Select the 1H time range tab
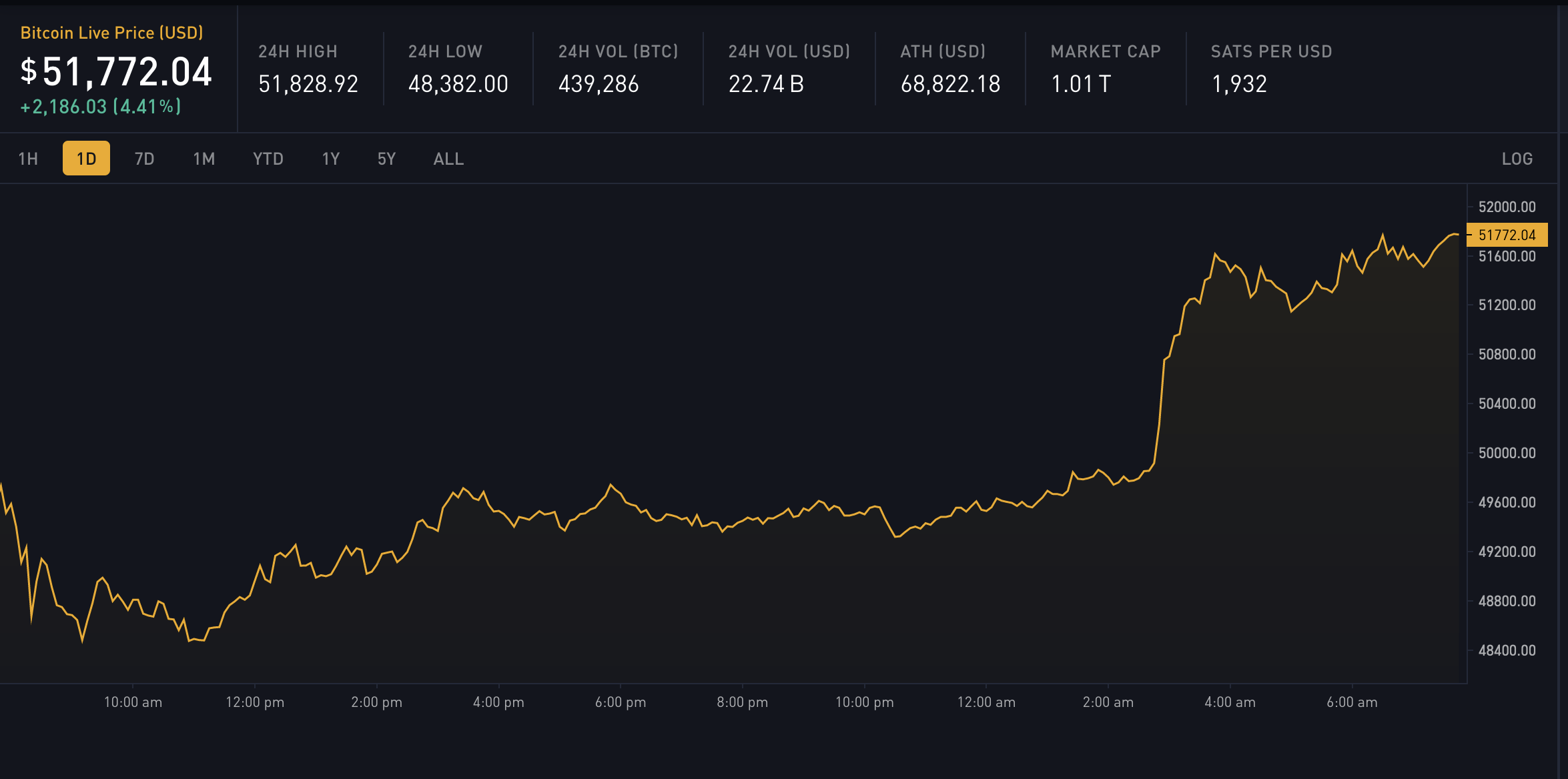Image resolution: width=1568 pixels, height=779 pixels. coord(28,159)
